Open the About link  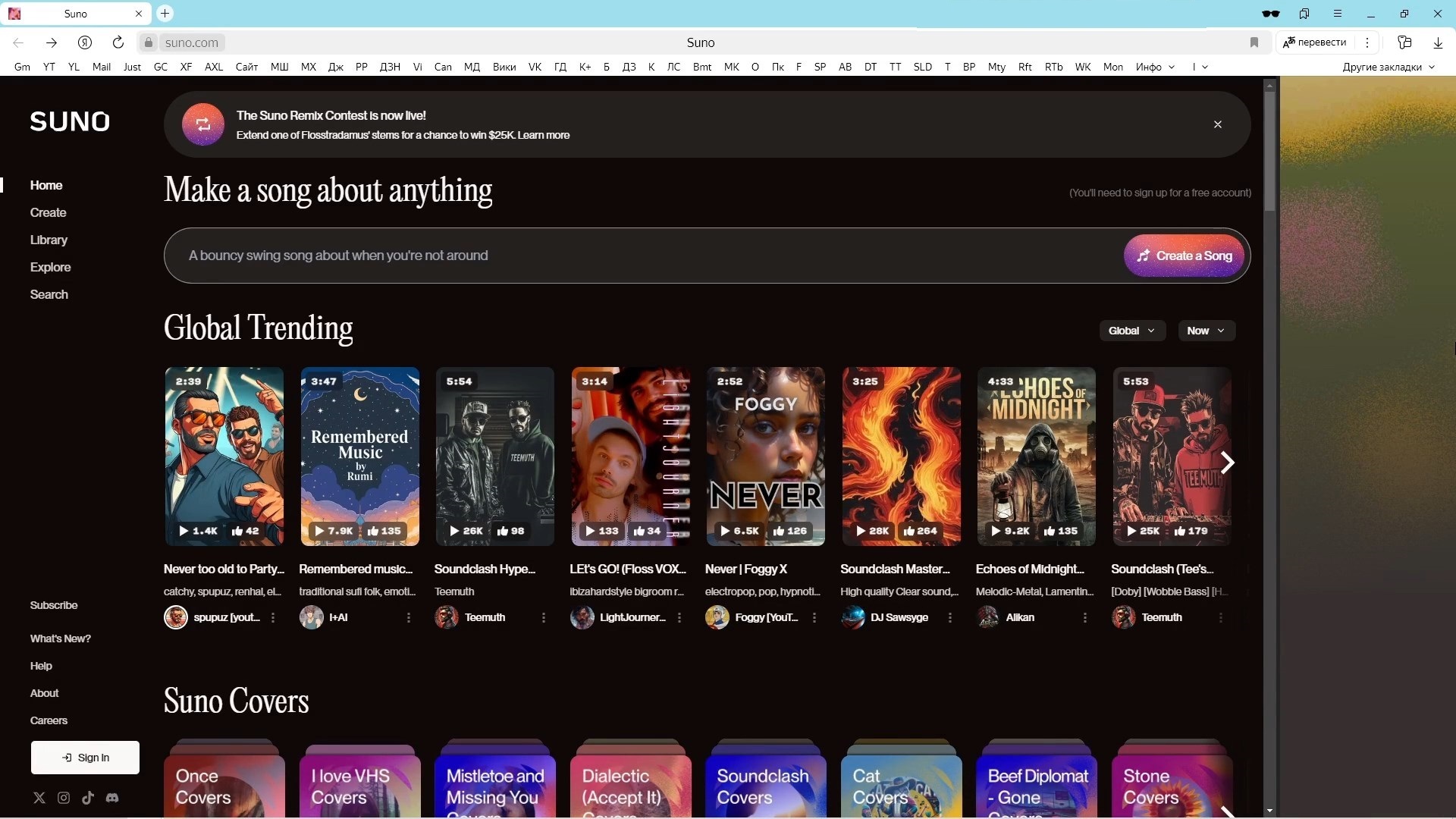point(44,693)
